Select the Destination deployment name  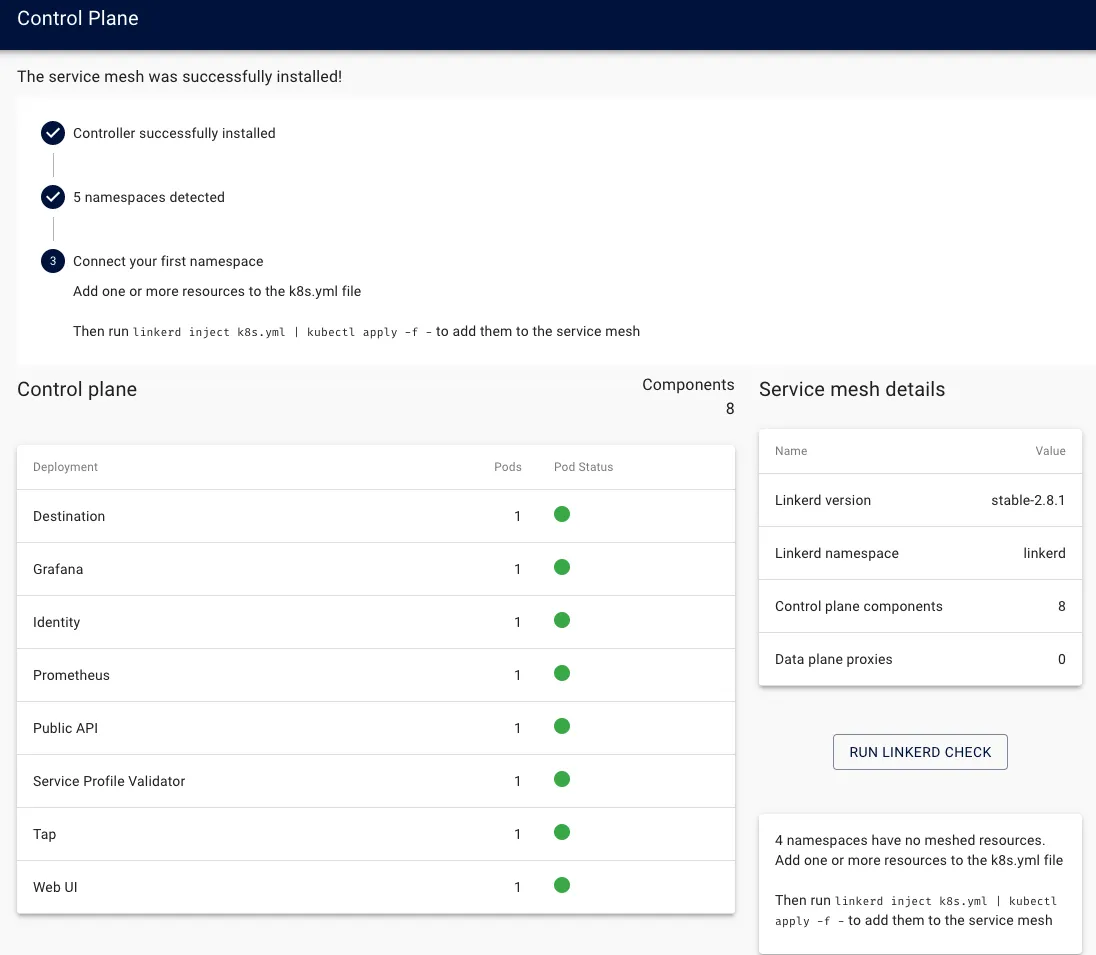(x=68, y=516)
